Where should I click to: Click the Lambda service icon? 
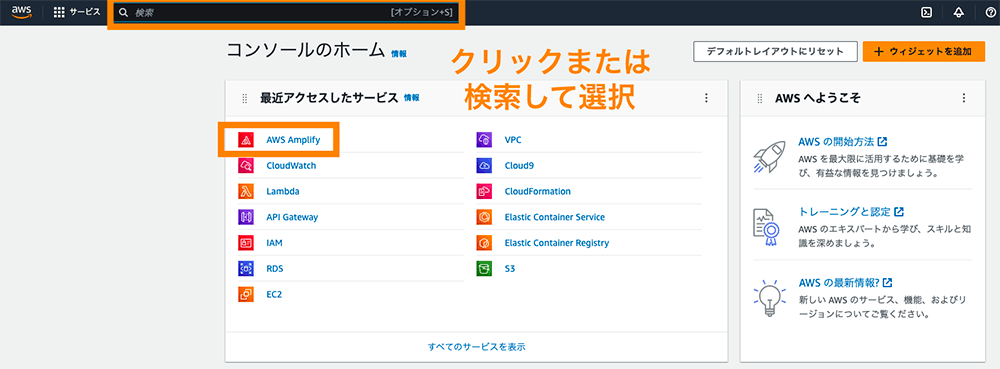(246, 191)
